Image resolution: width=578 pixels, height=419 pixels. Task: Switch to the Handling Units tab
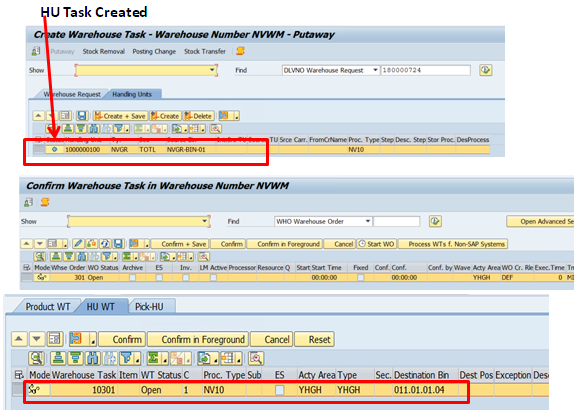click(x=132, y=94)
